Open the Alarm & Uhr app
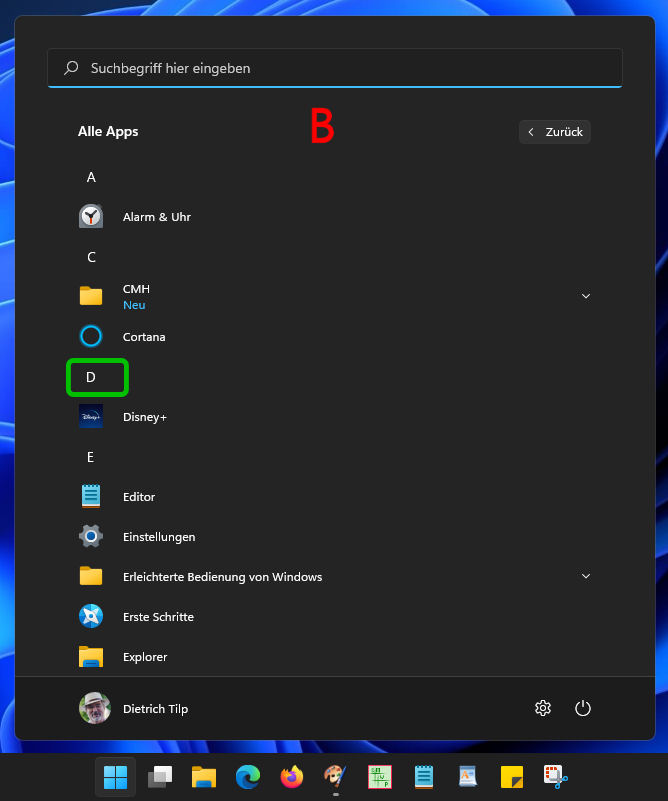 pyautogui.click(x=156, y=217)
